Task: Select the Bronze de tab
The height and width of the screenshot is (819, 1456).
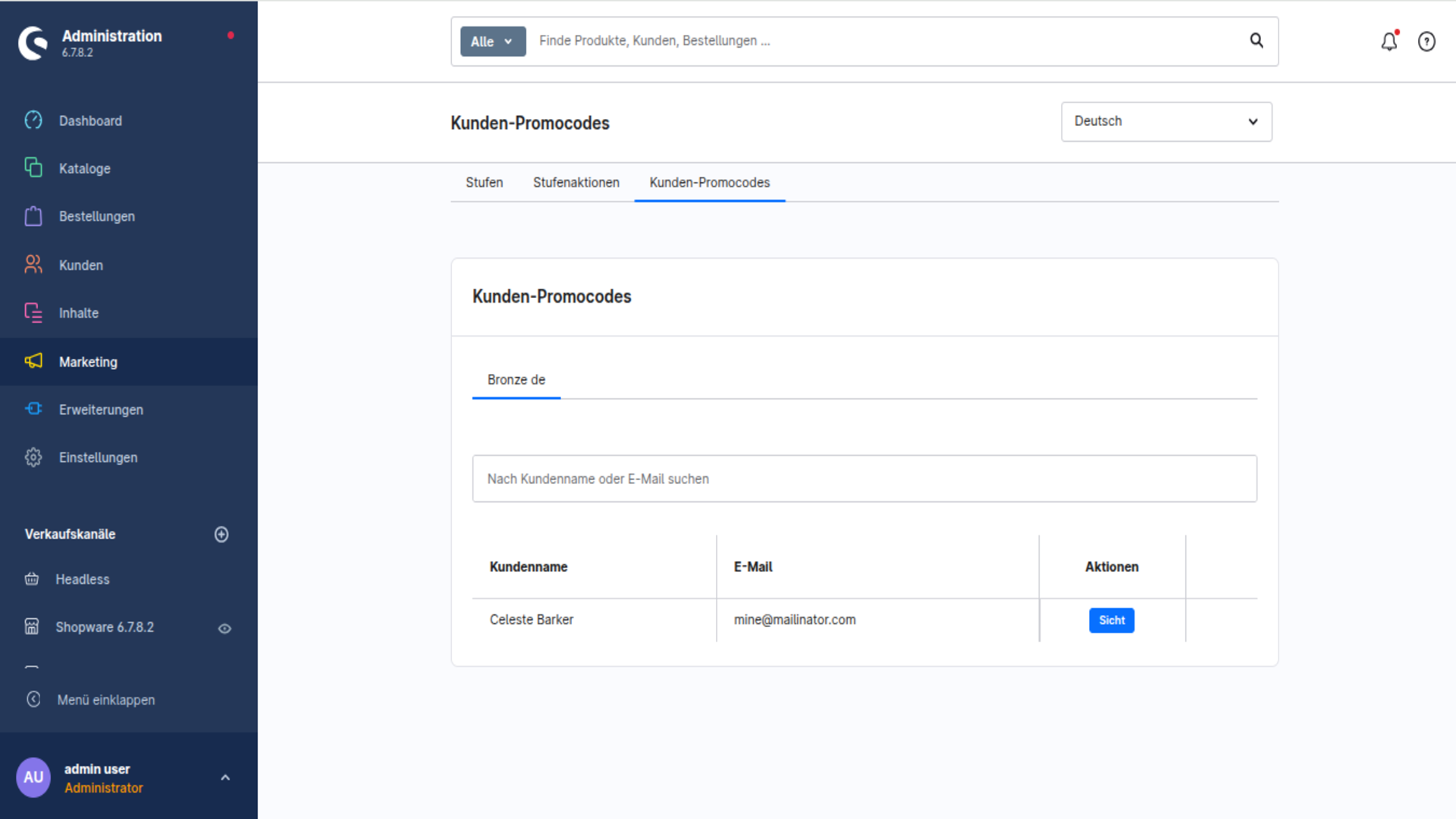Action: click(x=516, y=380)
